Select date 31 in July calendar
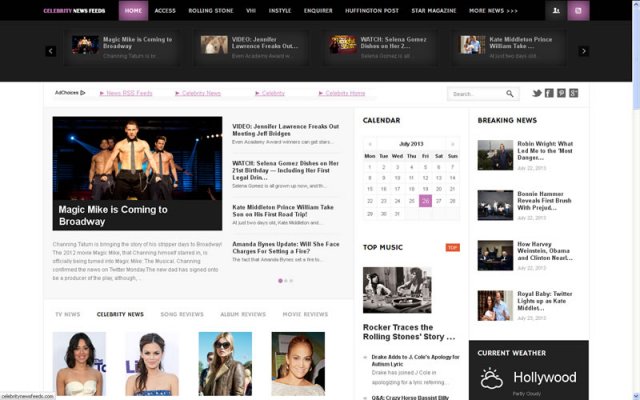The height and width of the screenshot is (400, 640). coord(397,213)
